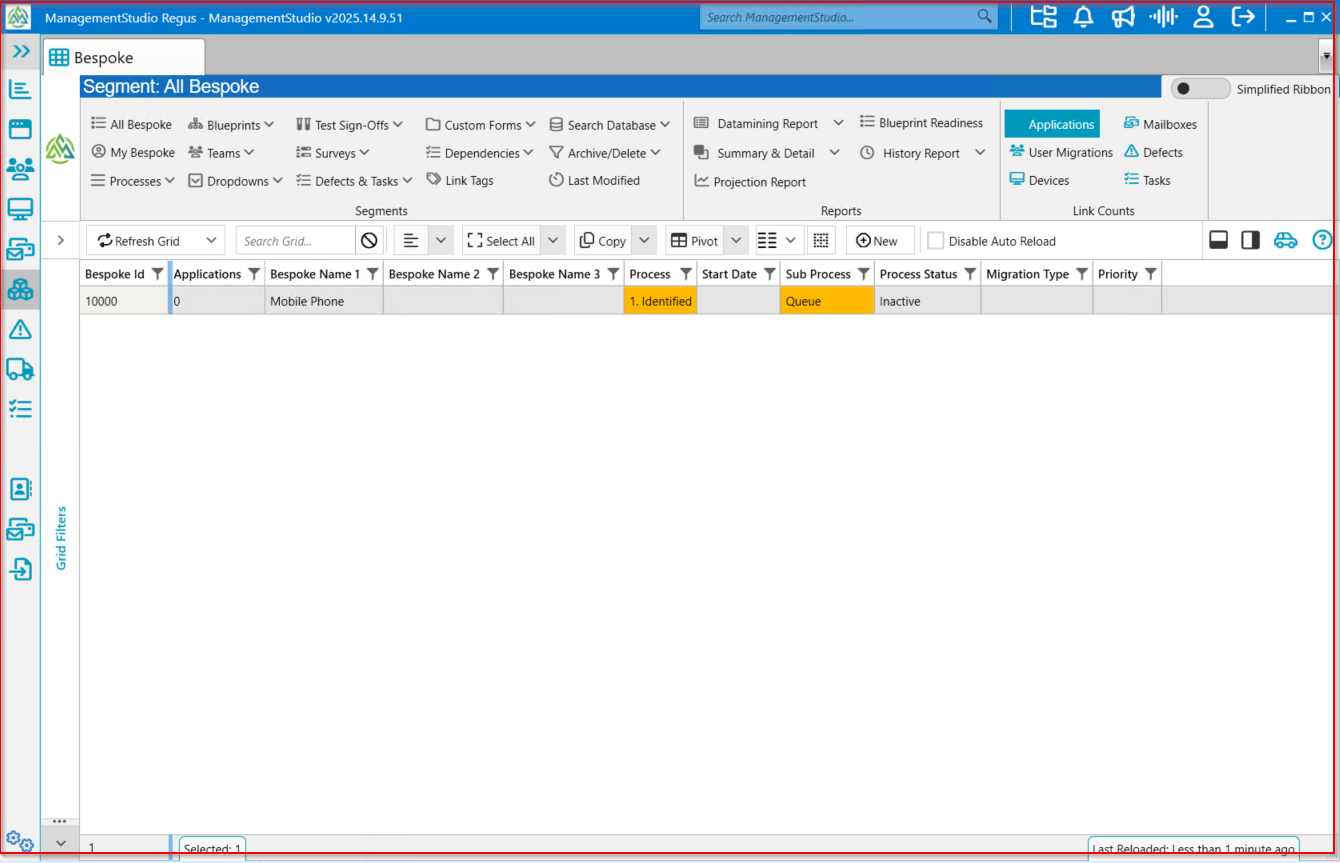
Task: Show the right side panel layout icon
Action: (x=1250, y=240)
